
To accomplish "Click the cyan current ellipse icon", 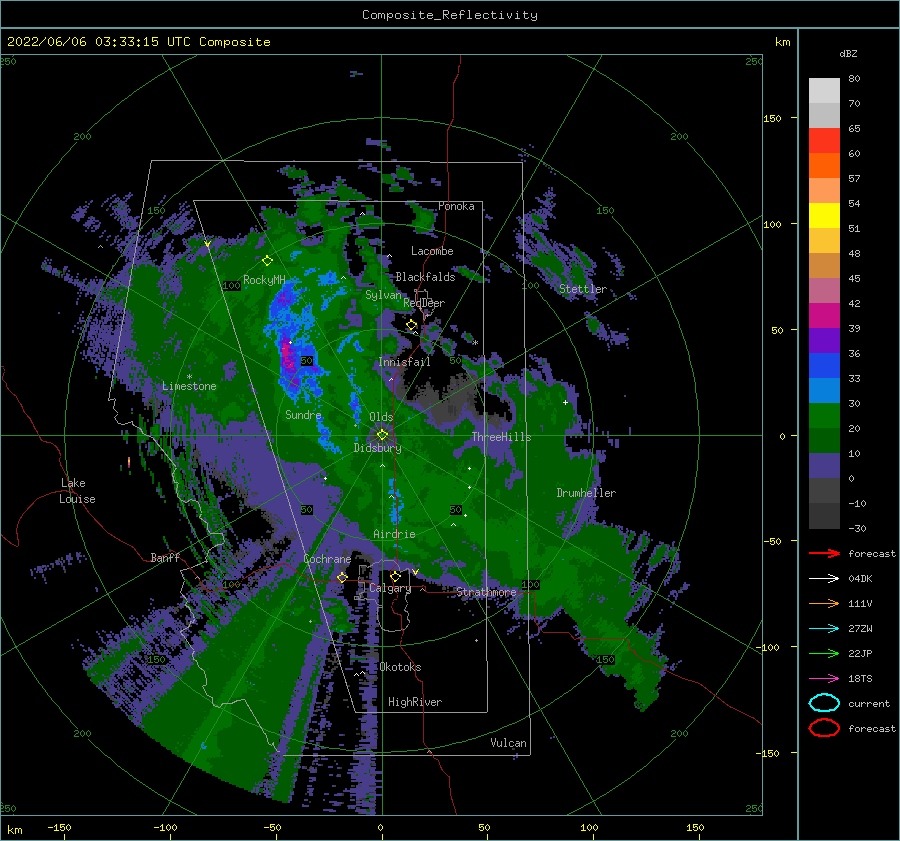I will [824, 703].
